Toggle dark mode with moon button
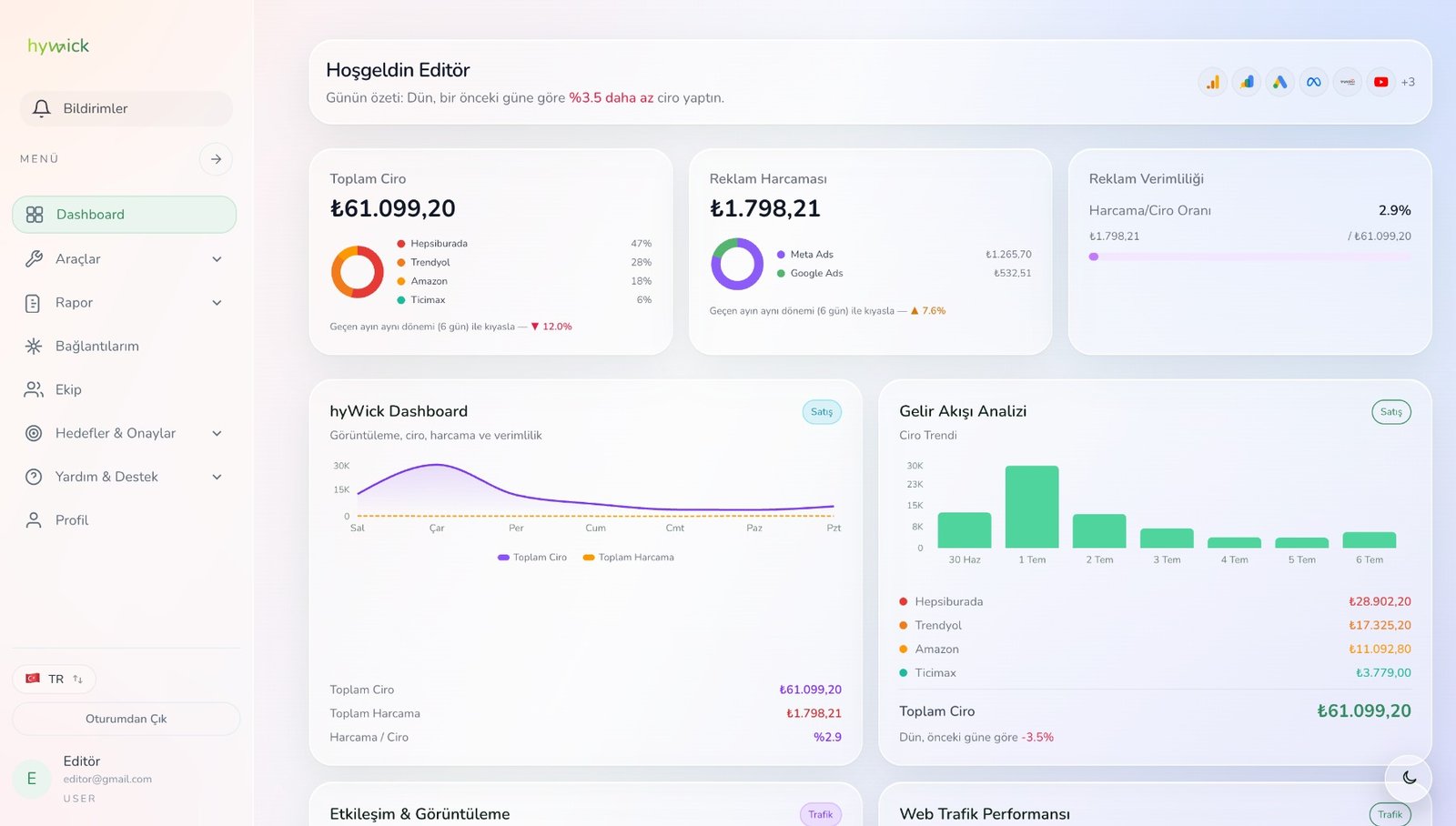1456x826 pixels. tap(1409, 778)
